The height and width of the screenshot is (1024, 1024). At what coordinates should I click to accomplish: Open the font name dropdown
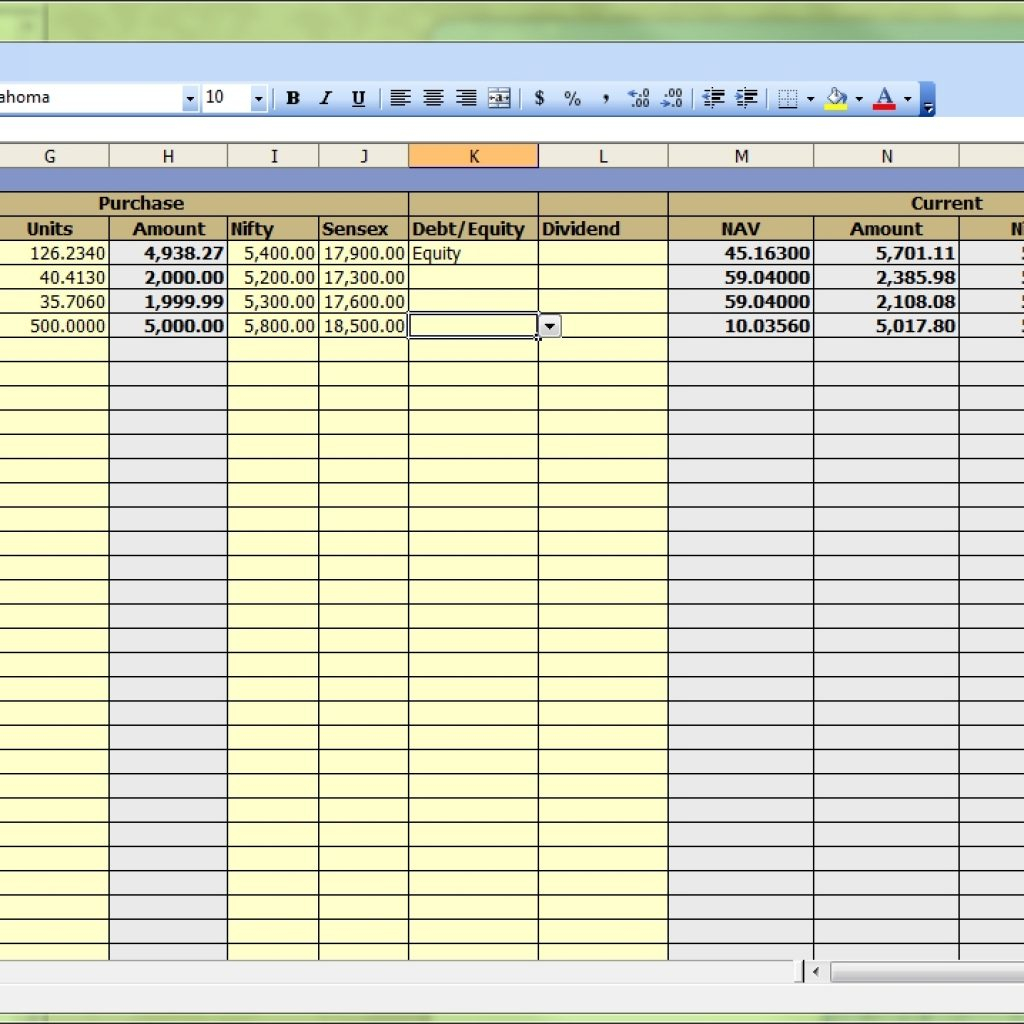pos(190,98)
